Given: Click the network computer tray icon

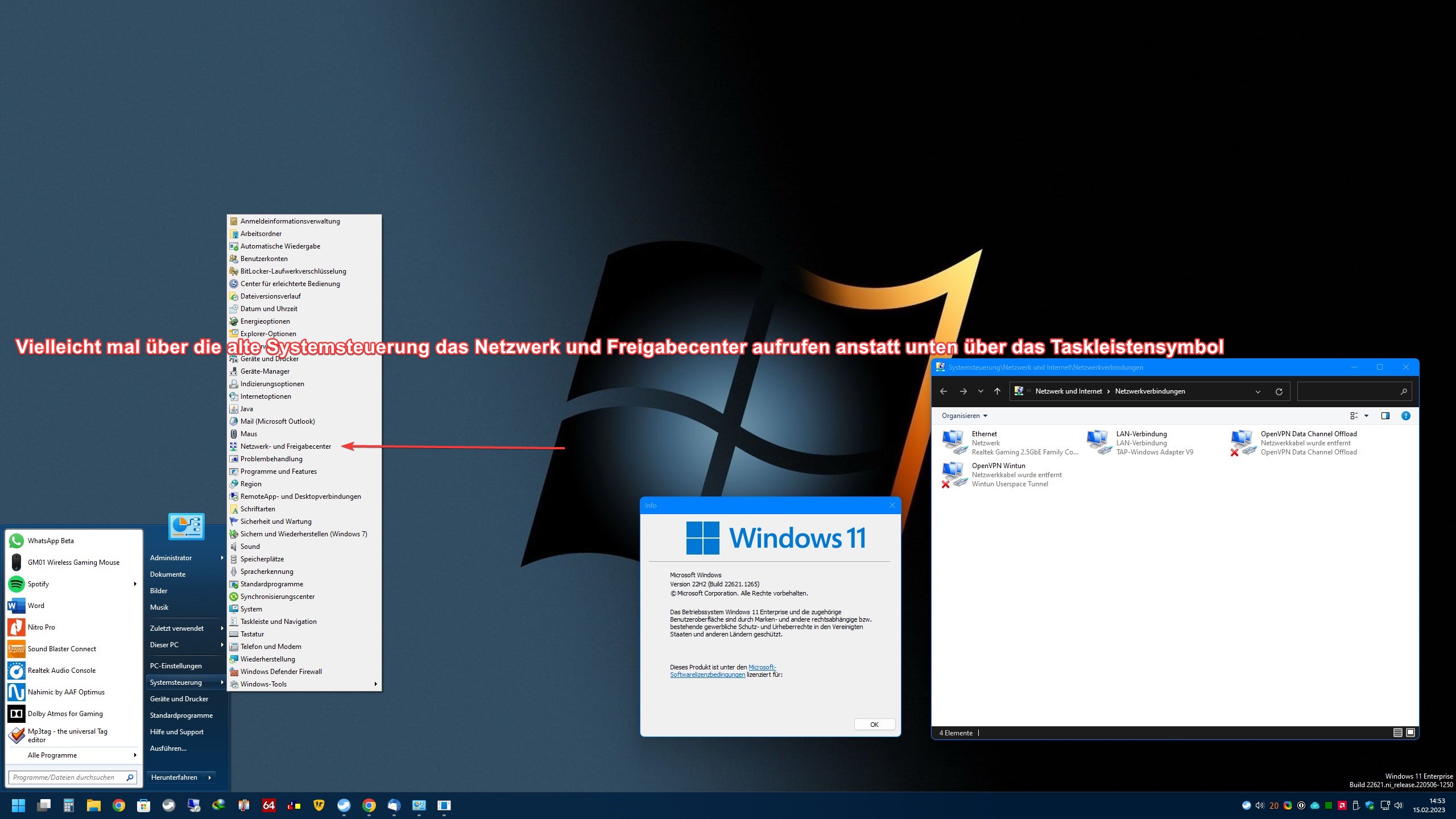Looking at the screenshot, I should pos(1385,805).
